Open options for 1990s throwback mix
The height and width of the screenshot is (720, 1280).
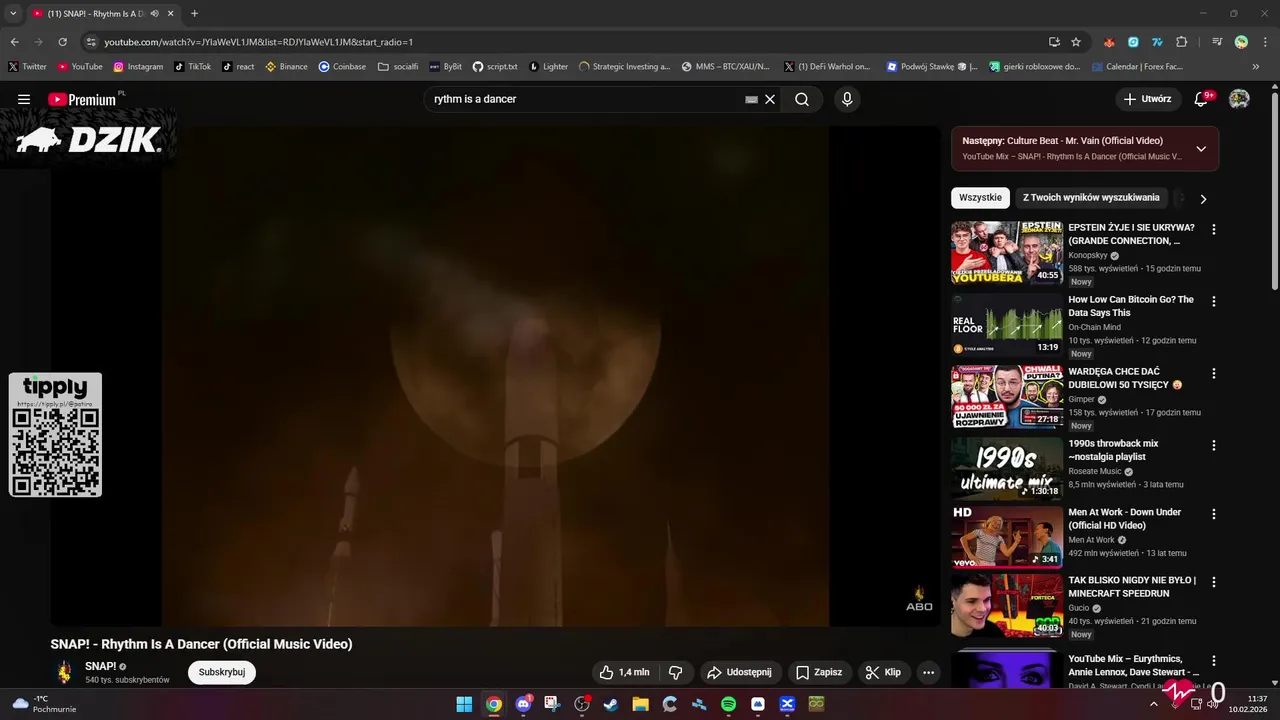(x=1214, y=445)
